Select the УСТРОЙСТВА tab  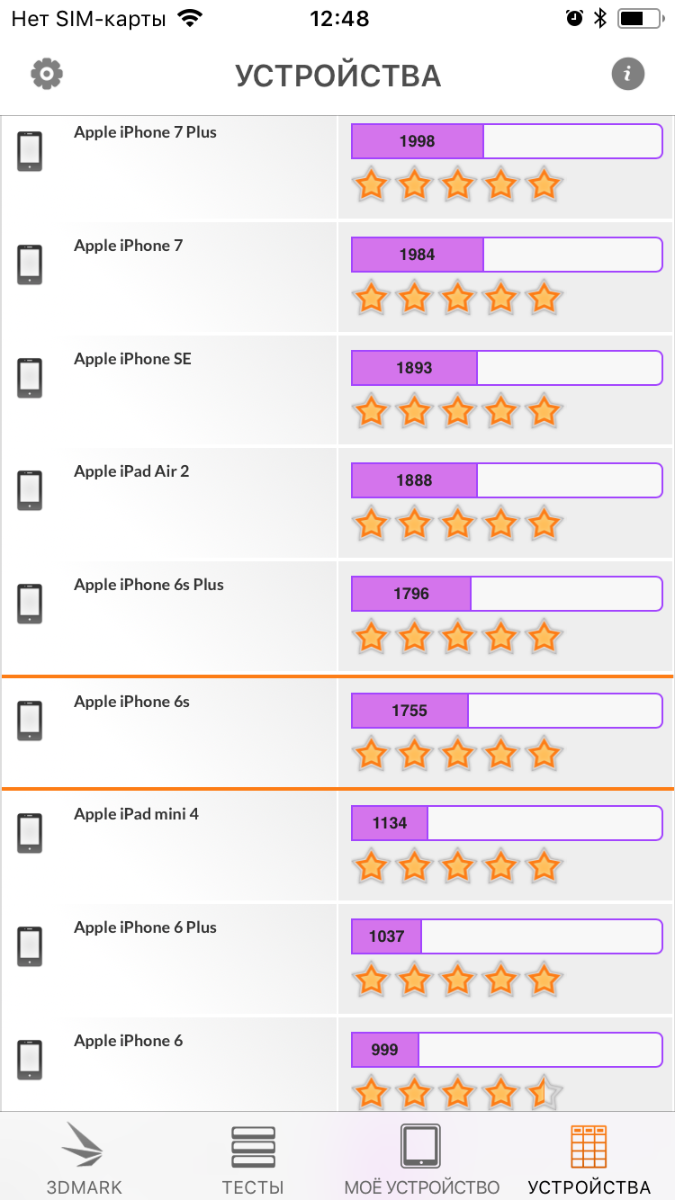pos(589,1160)
